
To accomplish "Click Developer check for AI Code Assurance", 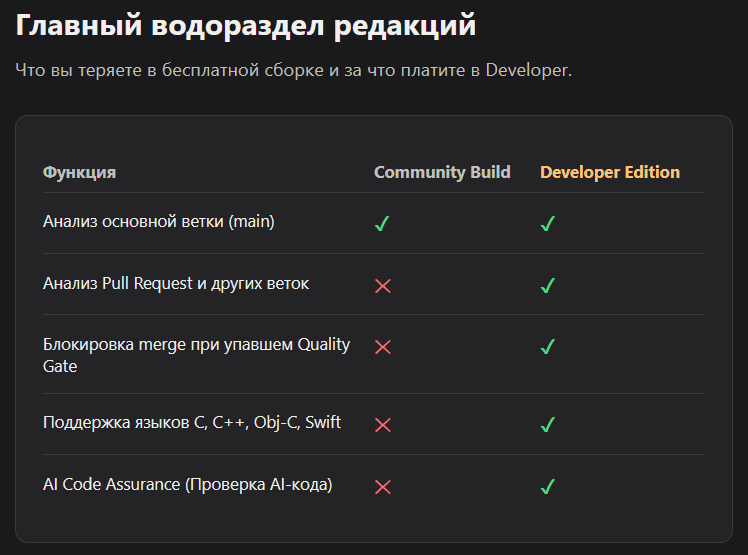I will [x=548, y=486].
